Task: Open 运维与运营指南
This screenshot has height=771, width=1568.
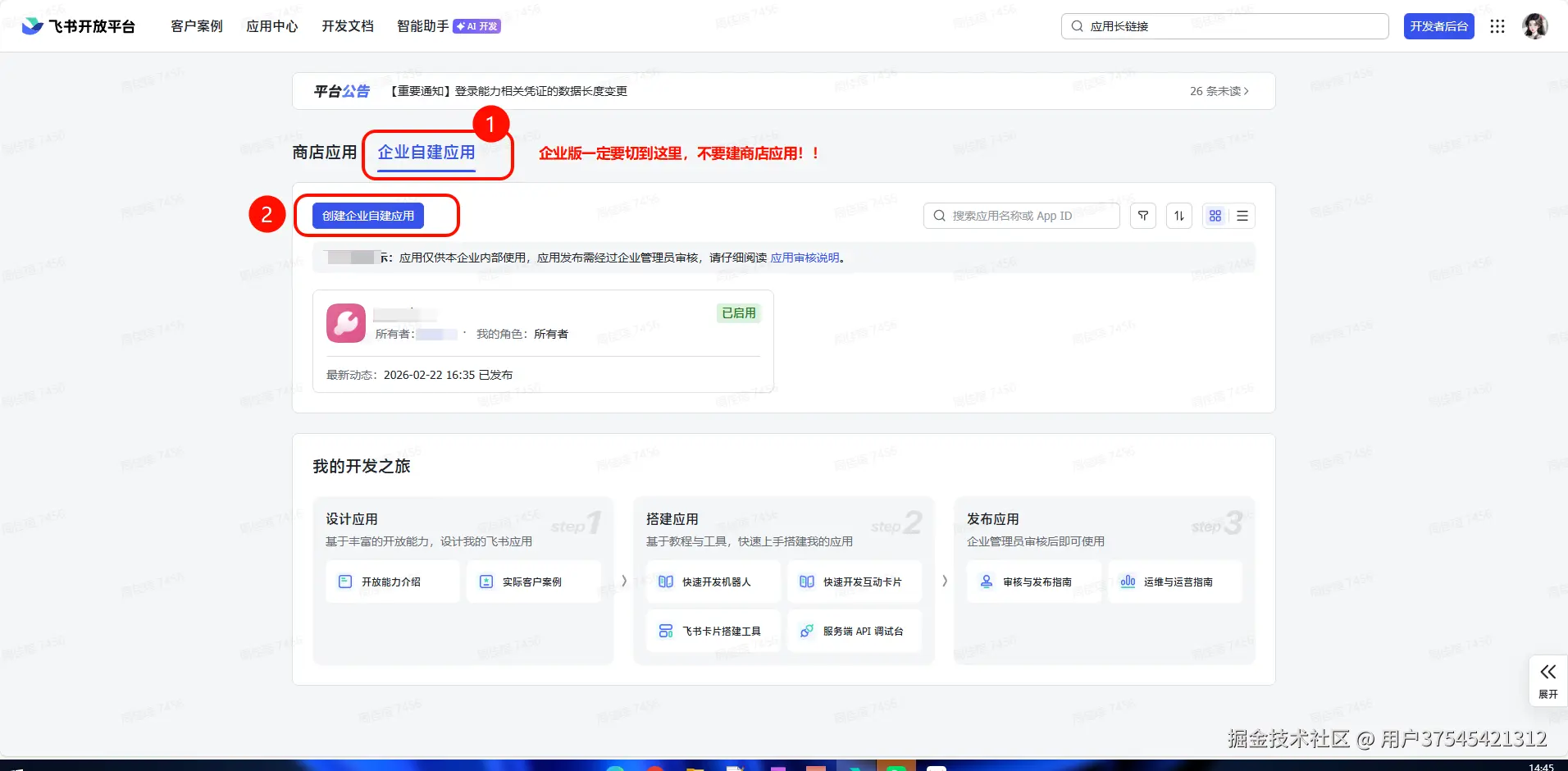Action: tap(1175, 582)
